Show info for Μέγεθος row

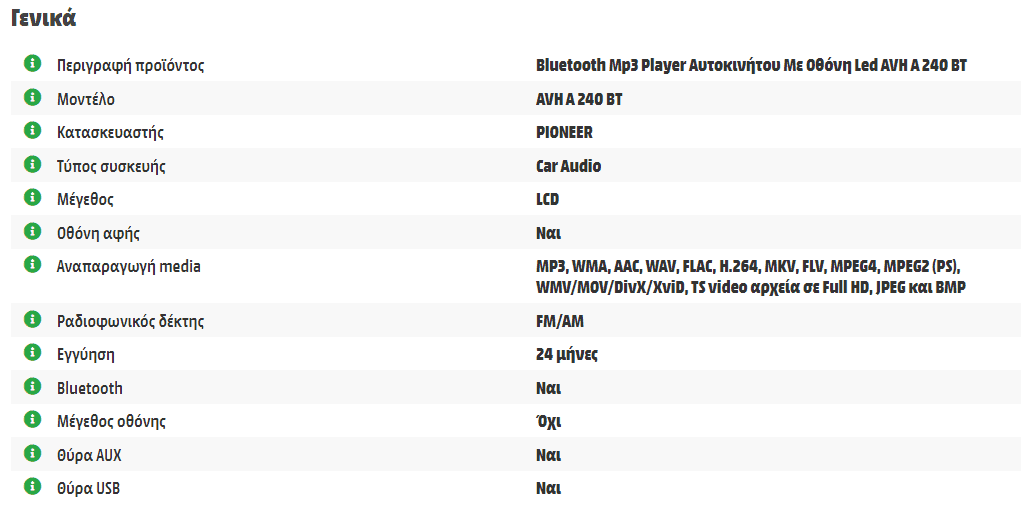click(32, 198)
